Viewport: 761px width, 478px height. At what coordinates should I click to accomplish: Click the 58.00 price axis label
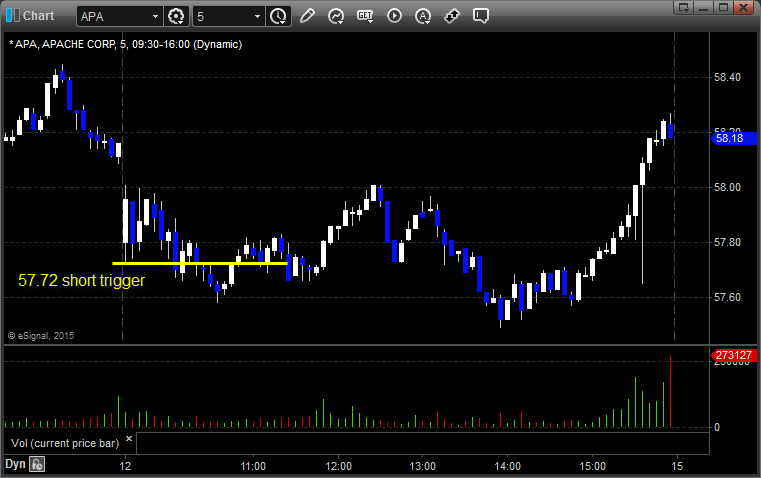point(727,187)
